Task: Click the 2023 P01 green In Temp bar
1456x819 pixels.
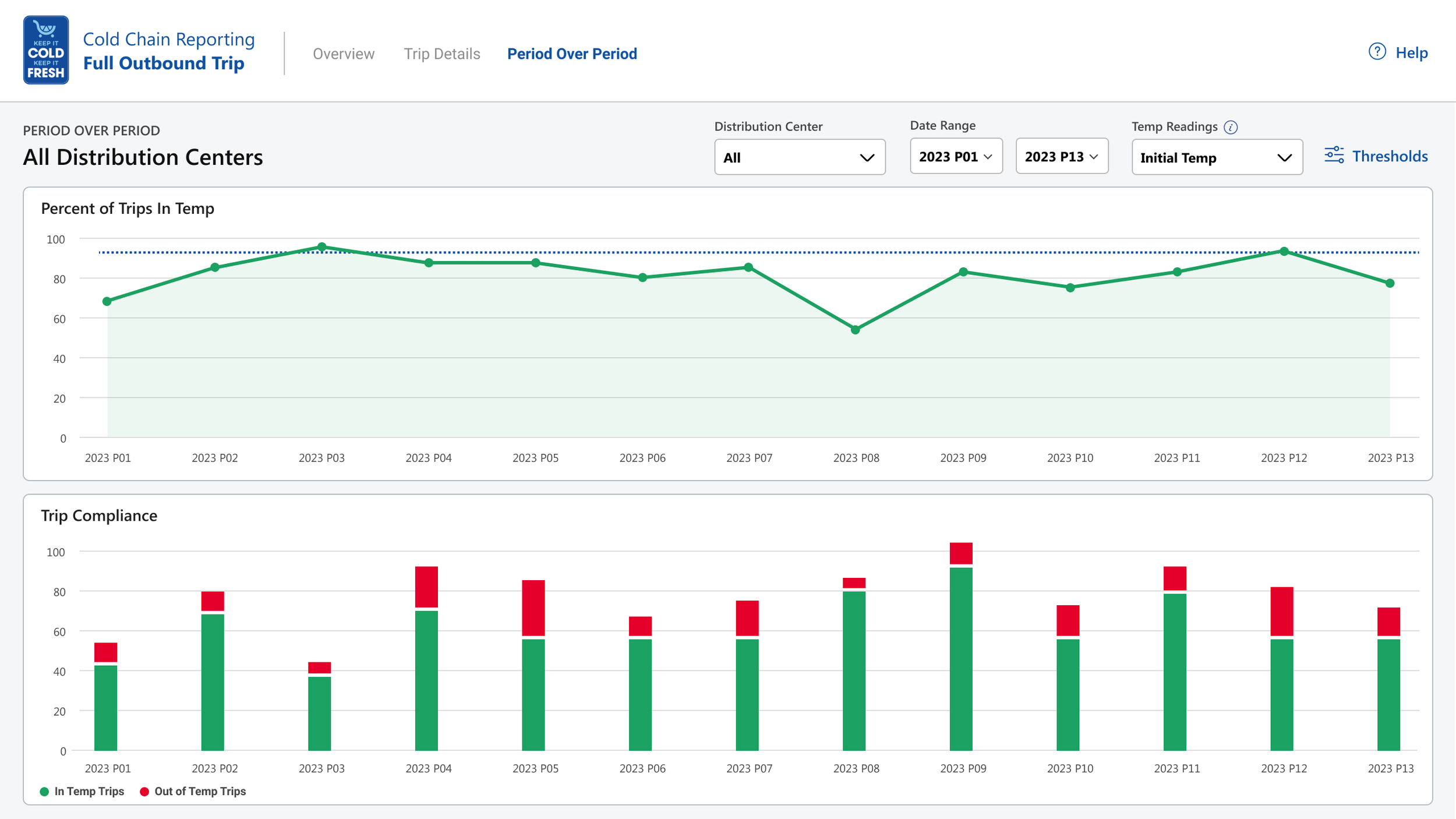Action: tap(105, 708)
